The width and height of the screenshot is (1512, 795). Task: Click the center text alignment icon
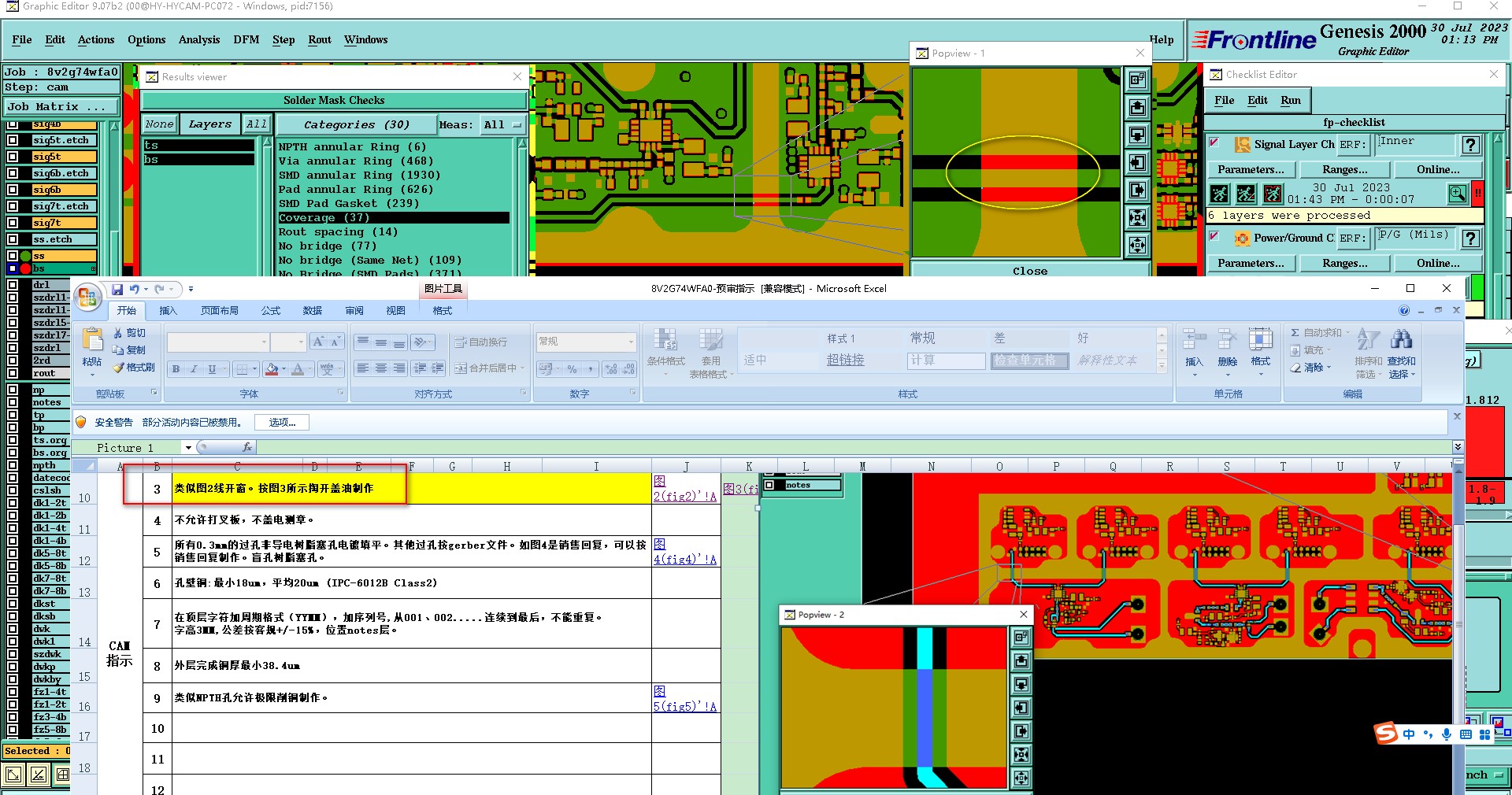381,368
